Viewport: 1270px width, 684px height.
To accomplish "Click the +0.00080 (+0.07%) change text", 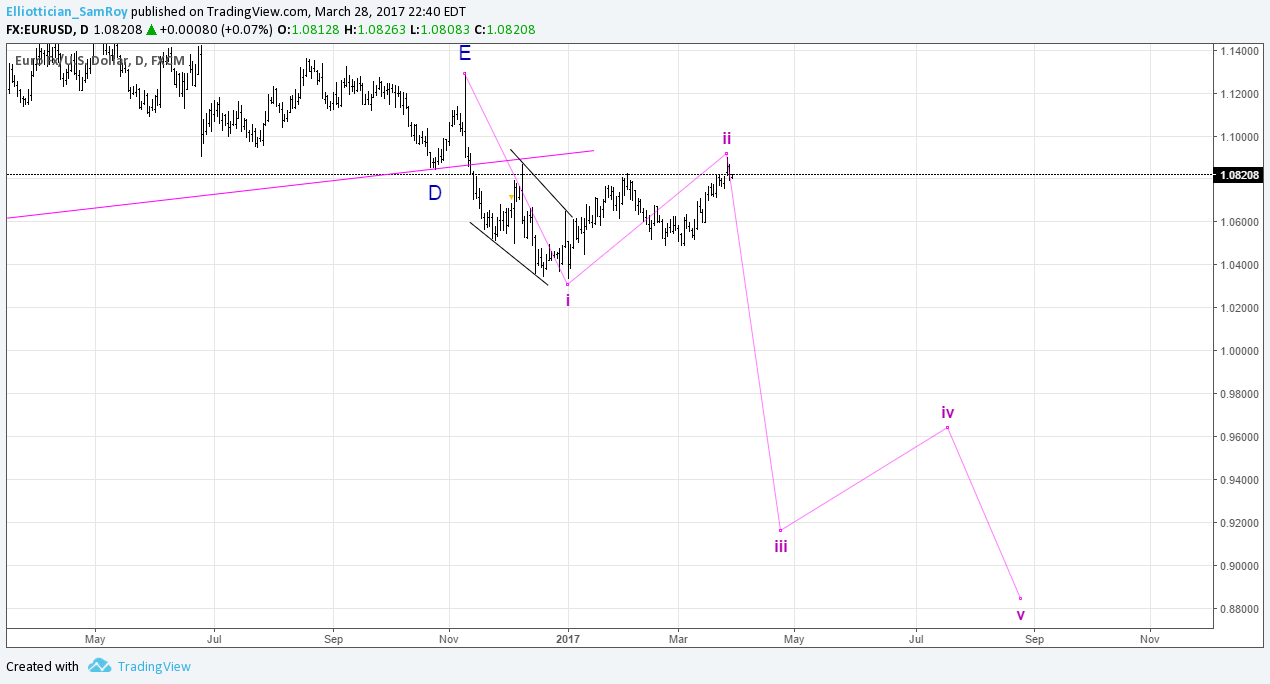I will pos(215,30).
